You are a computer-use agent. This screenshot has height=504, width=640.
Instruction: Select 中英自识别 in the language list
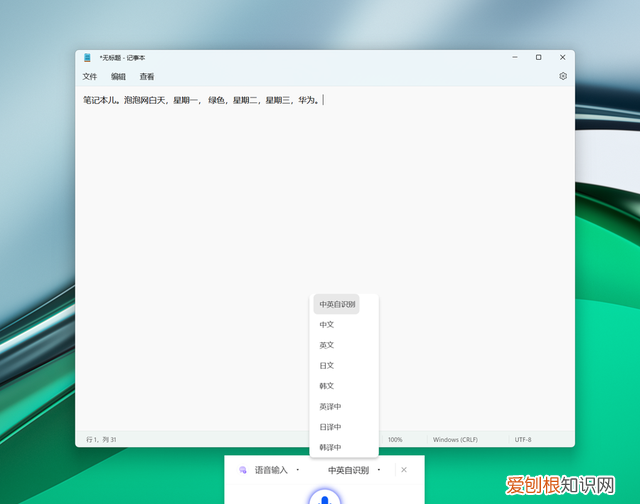click(337, 304)
